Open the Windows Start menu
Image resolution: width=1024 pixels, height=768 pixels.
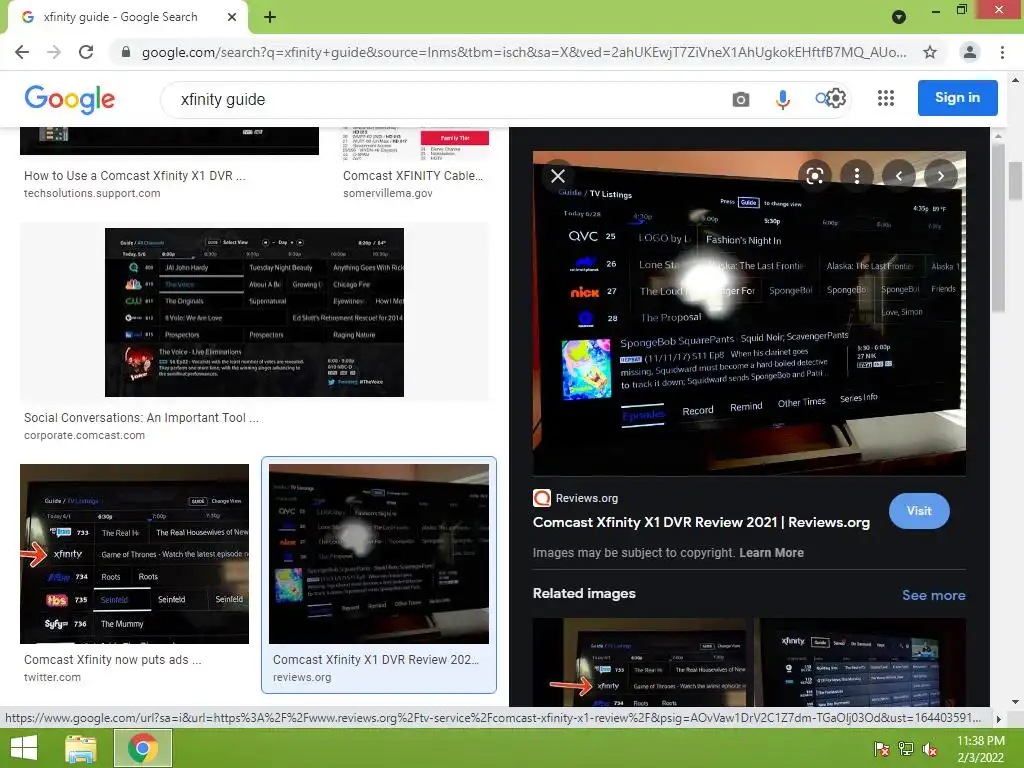[24, 748]
